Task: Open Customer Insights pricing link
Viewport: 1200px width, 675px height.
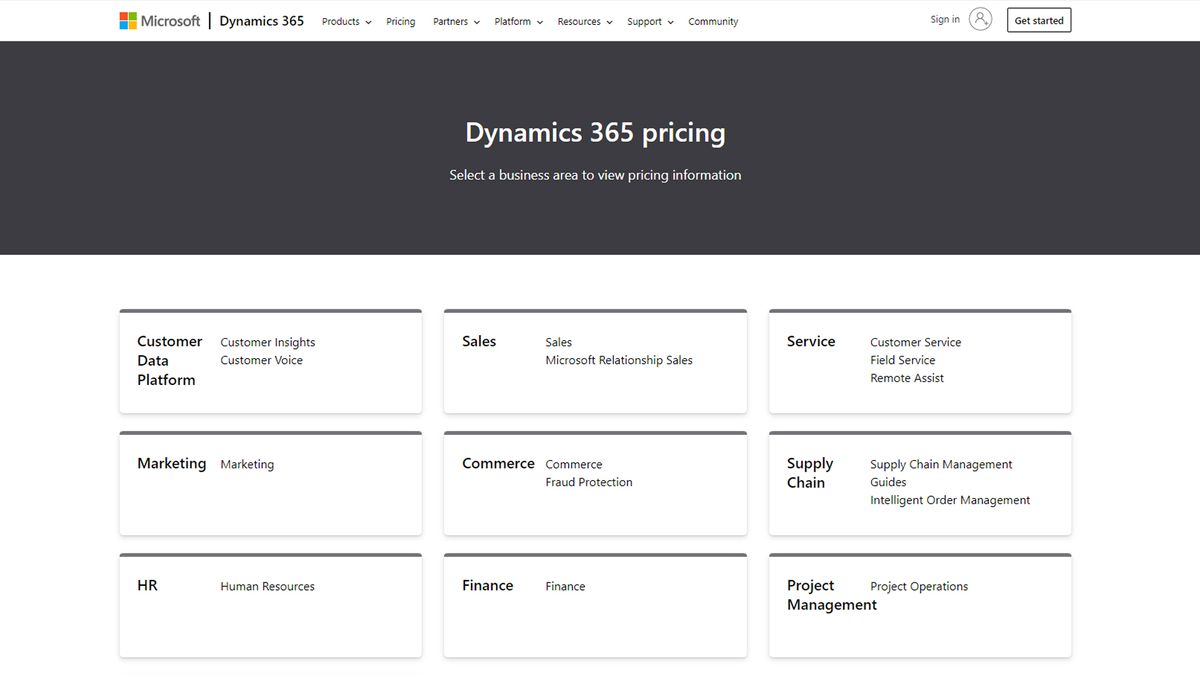Action: [268, 342]
